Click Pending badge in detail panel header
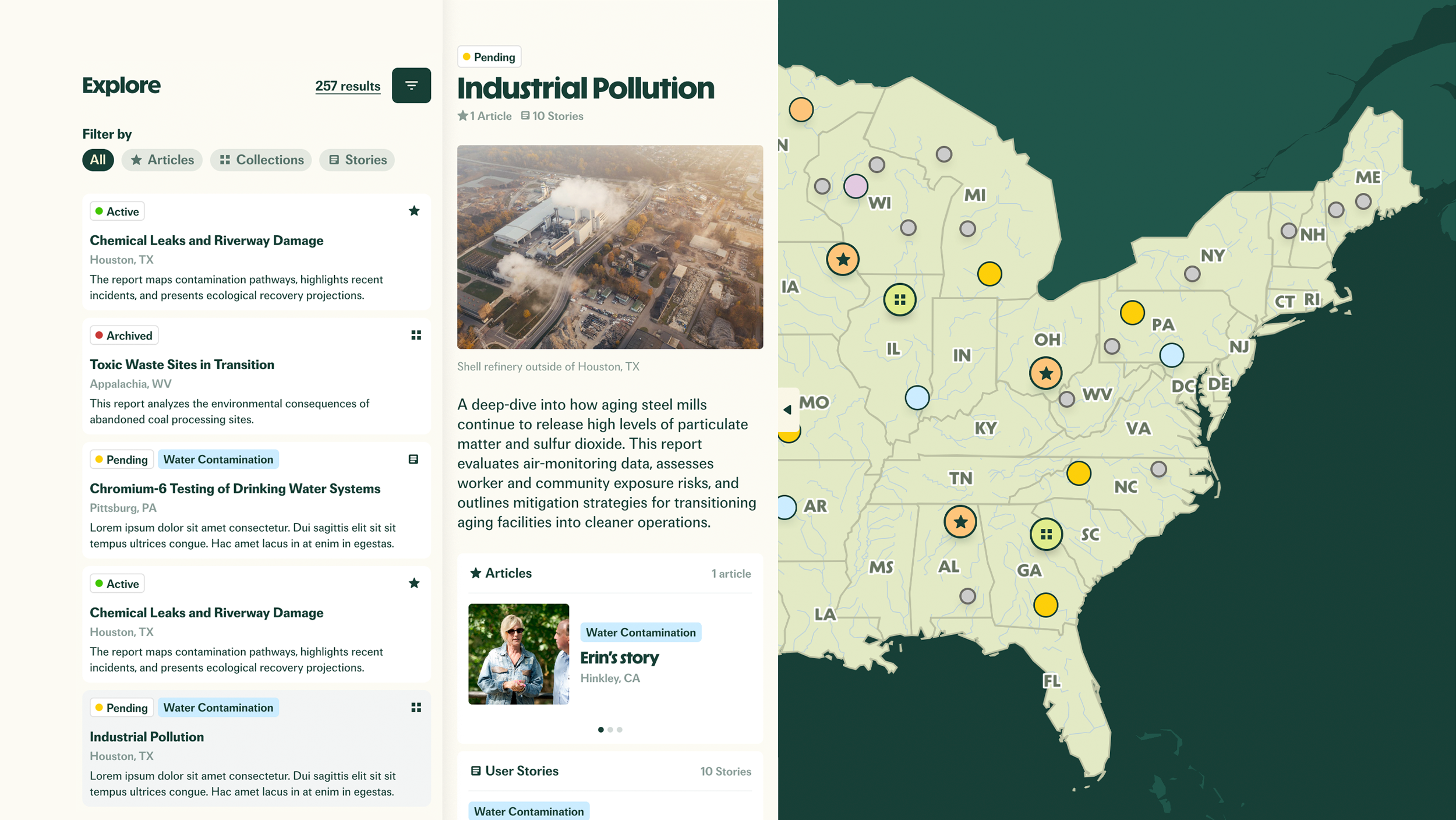The height and width of the screenshot is (820, 1456). [489, 57]
